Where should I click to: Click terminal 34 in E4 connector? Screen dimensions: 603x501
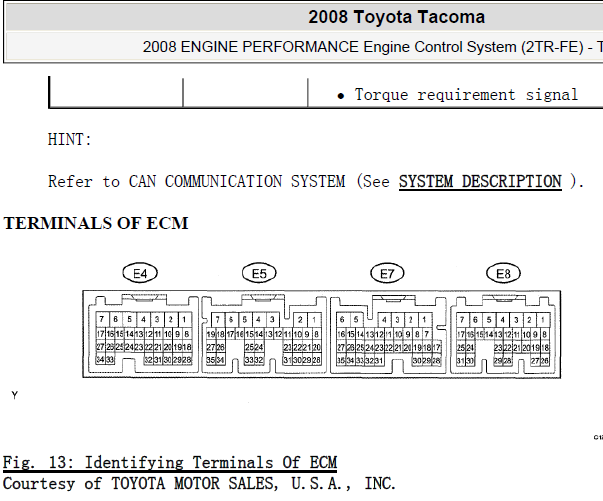click(x=100, y=360)
